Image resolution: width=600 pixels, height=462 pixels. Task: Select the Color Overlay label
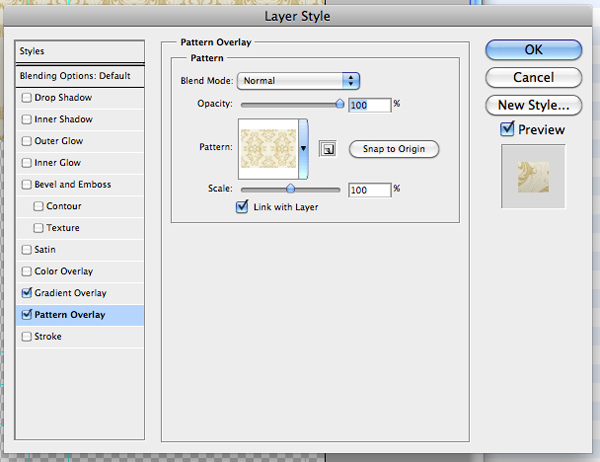point(64,271)
